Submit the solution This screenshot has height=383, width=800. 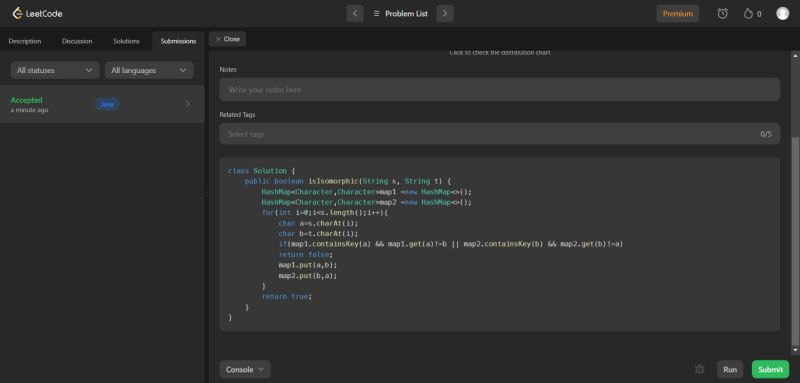click(x=770, y=369)
